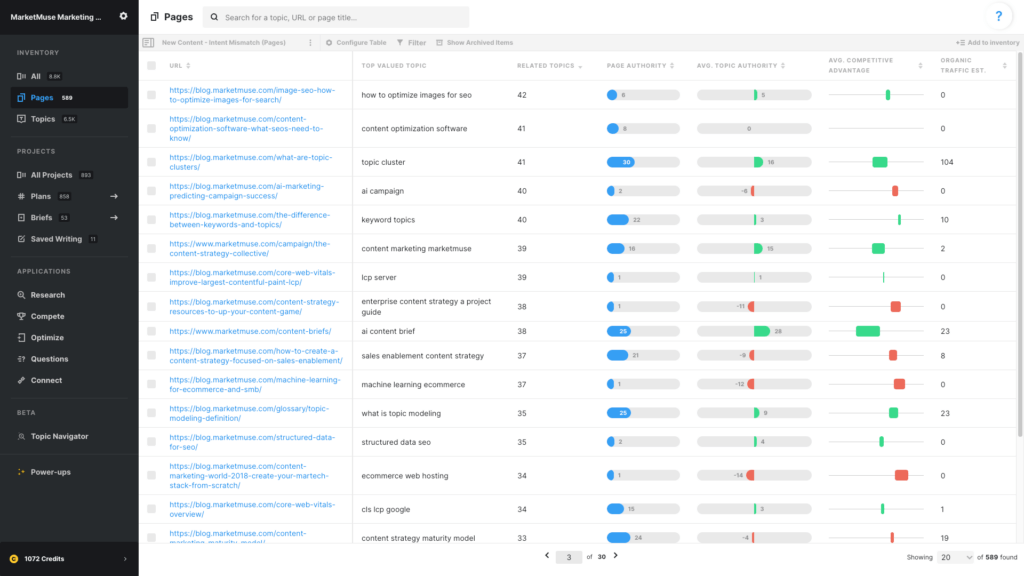
Task: Check the content-optimization-software row checkbox
Action: [x=152, y=129]
